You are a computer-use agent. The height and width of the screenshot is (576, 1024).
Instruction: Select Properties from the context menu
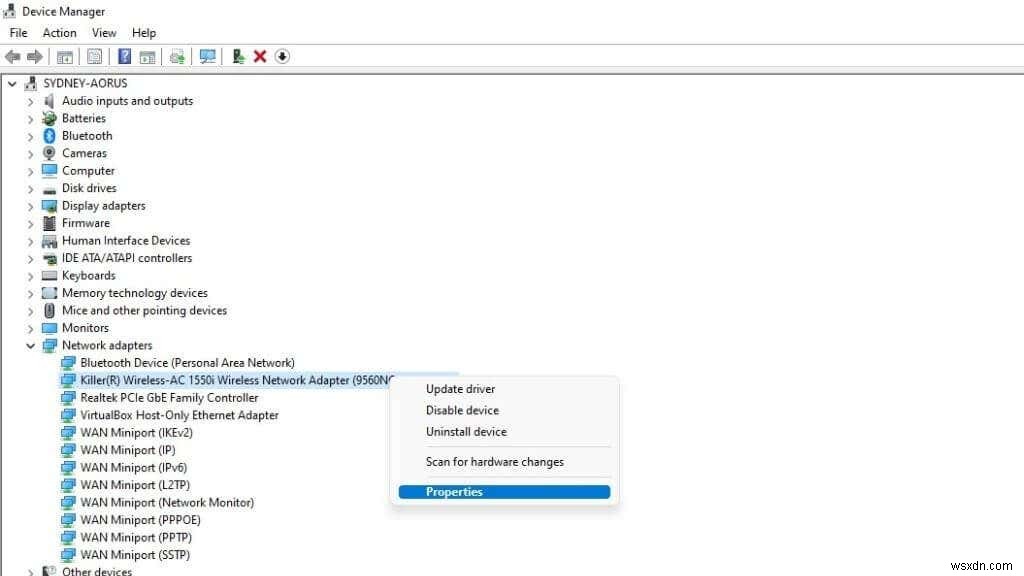coord(454,491)
